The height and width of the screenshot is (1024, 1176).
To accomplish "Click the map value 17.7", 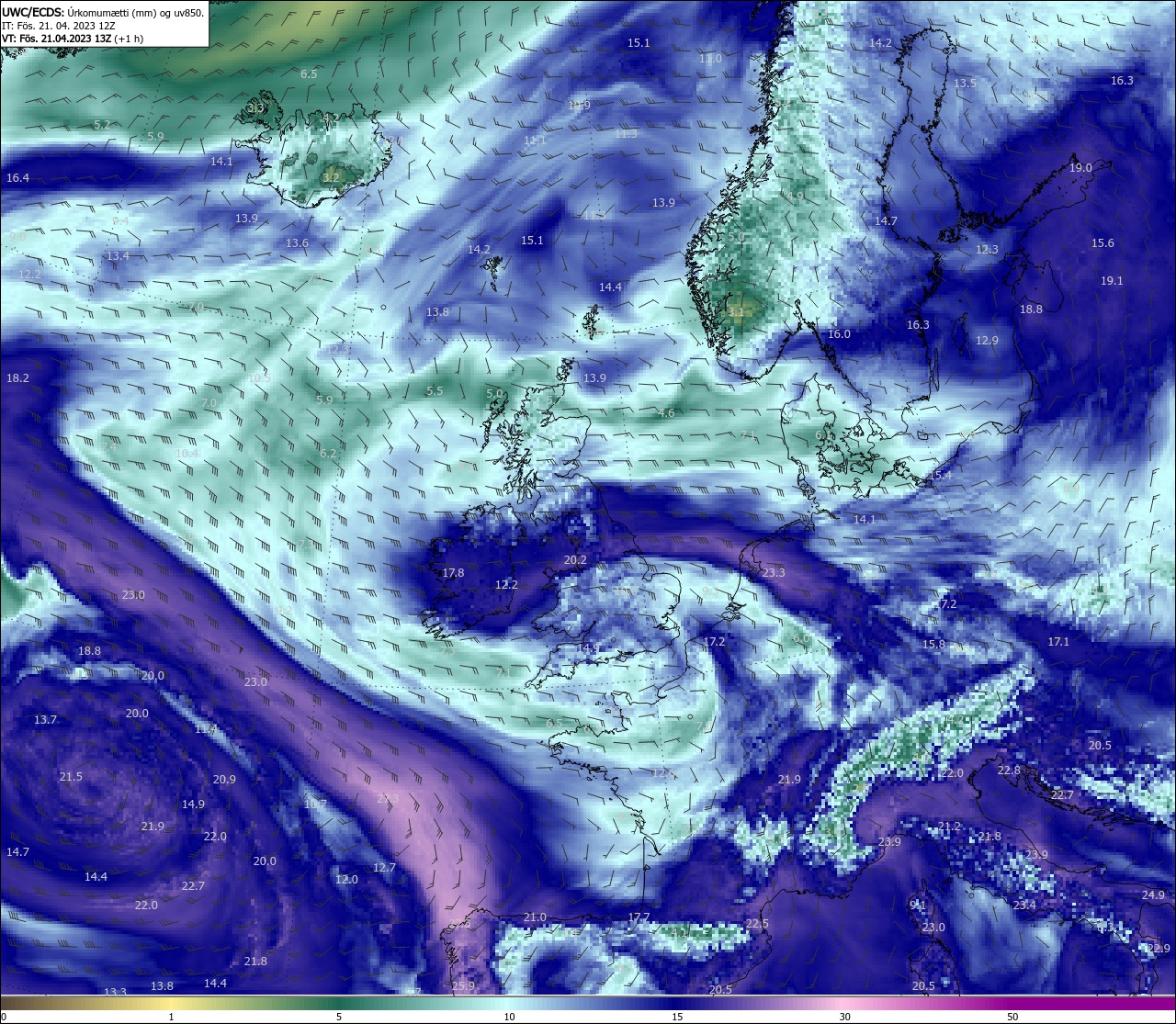I will point(639,917).
